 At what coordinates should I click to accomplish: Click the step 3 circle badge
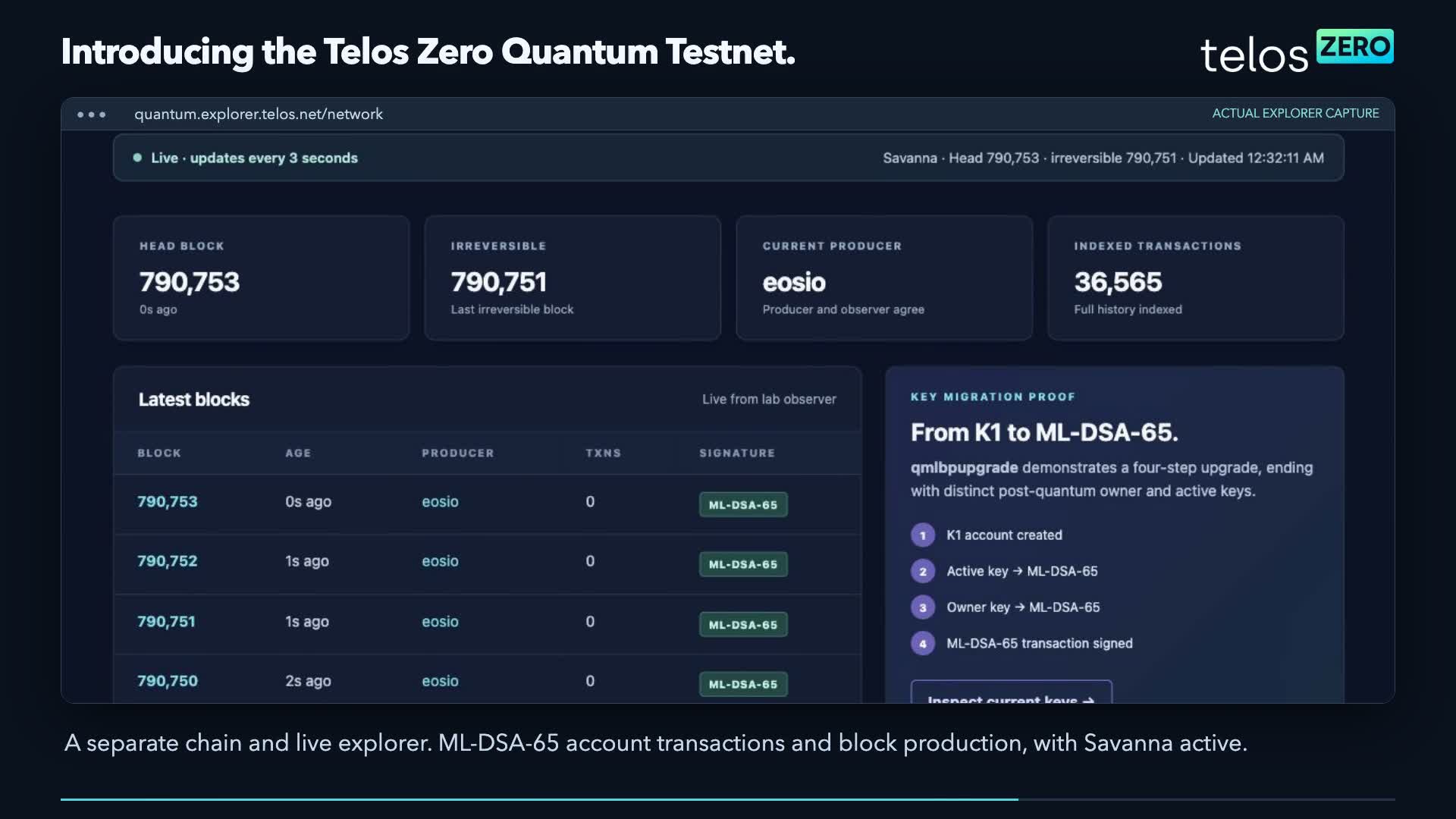(923, 607)
